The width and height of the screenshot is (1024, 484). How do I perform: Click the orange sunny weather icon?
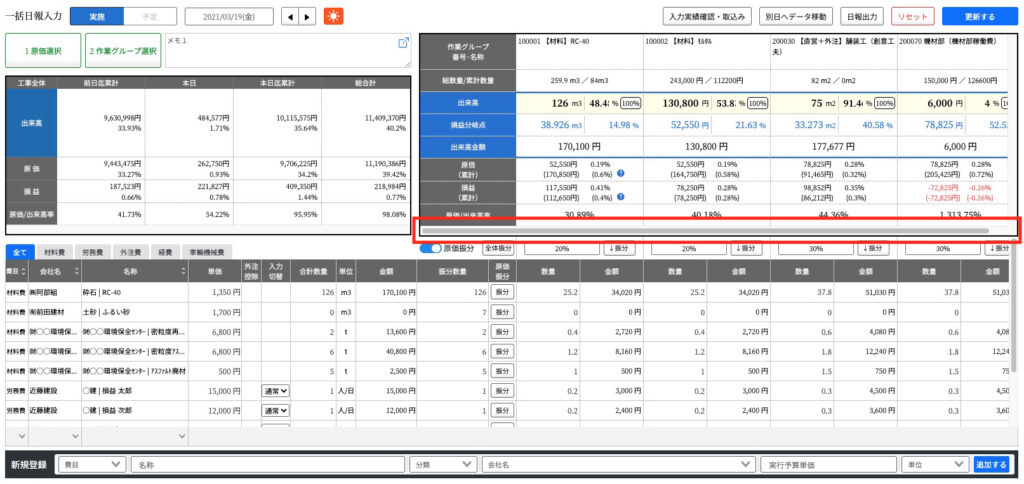(333, 16)
